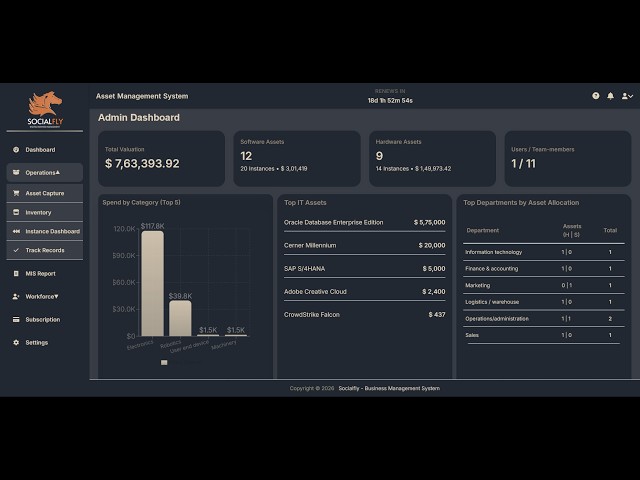Screen dimensions: 640x480
Task: Open Track Records submenu item
Action: point(44,250)
